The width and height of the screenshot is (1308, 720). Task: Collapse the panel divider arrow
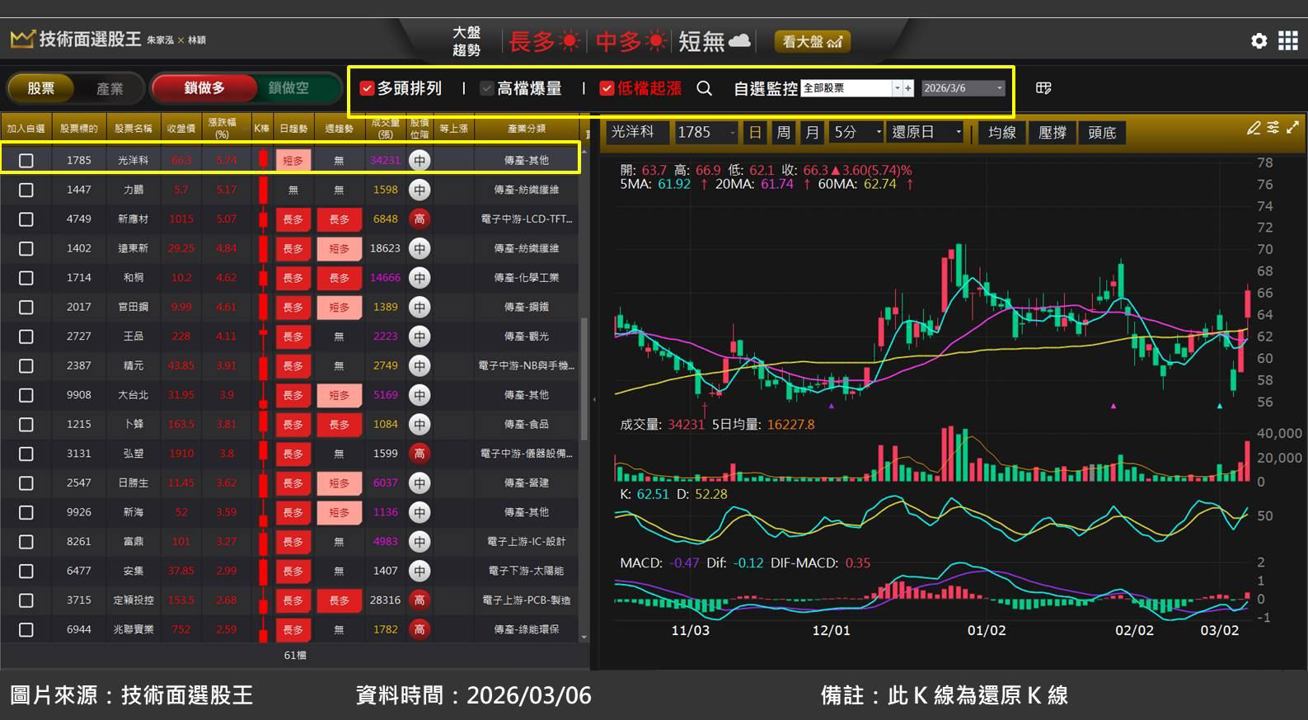(595, 399)
